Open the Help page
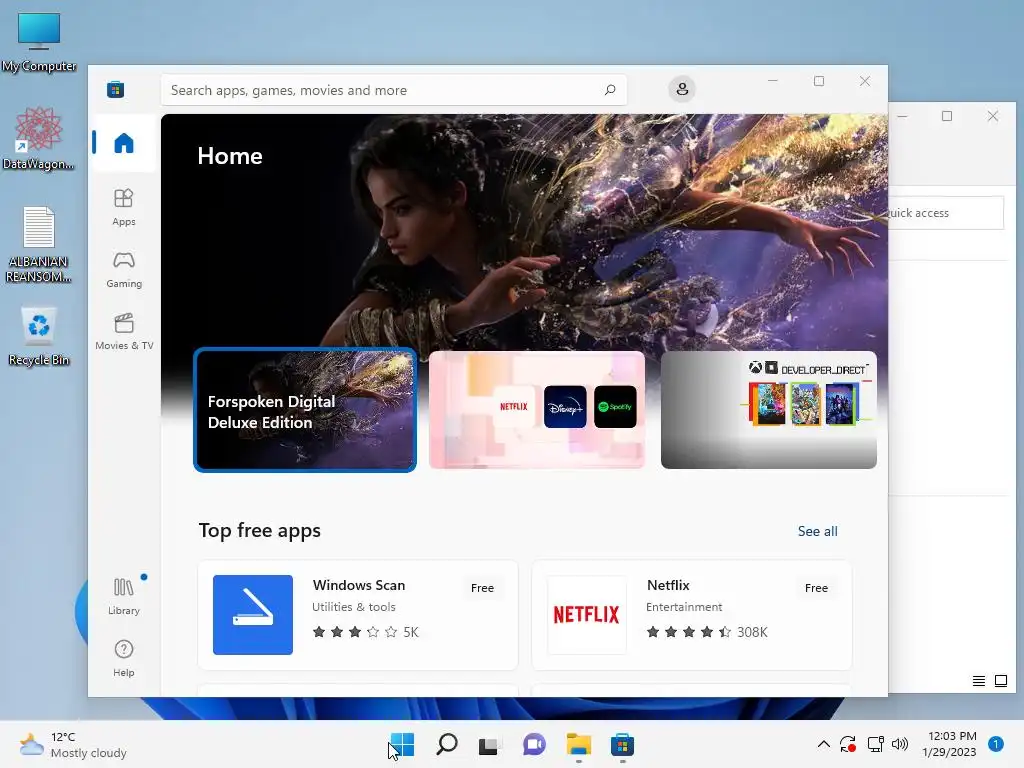1024x768 pixels. coord(123,658)
